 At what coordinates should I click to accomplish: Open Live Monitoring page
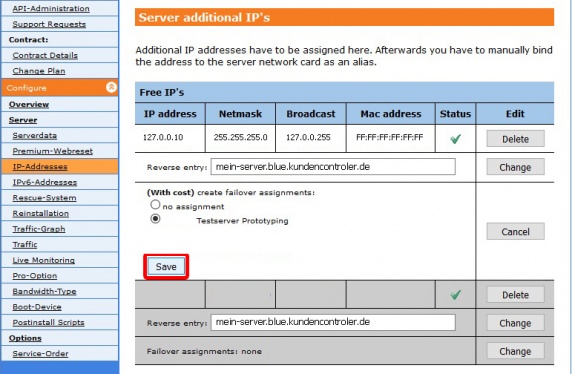(x=43, y=260)
